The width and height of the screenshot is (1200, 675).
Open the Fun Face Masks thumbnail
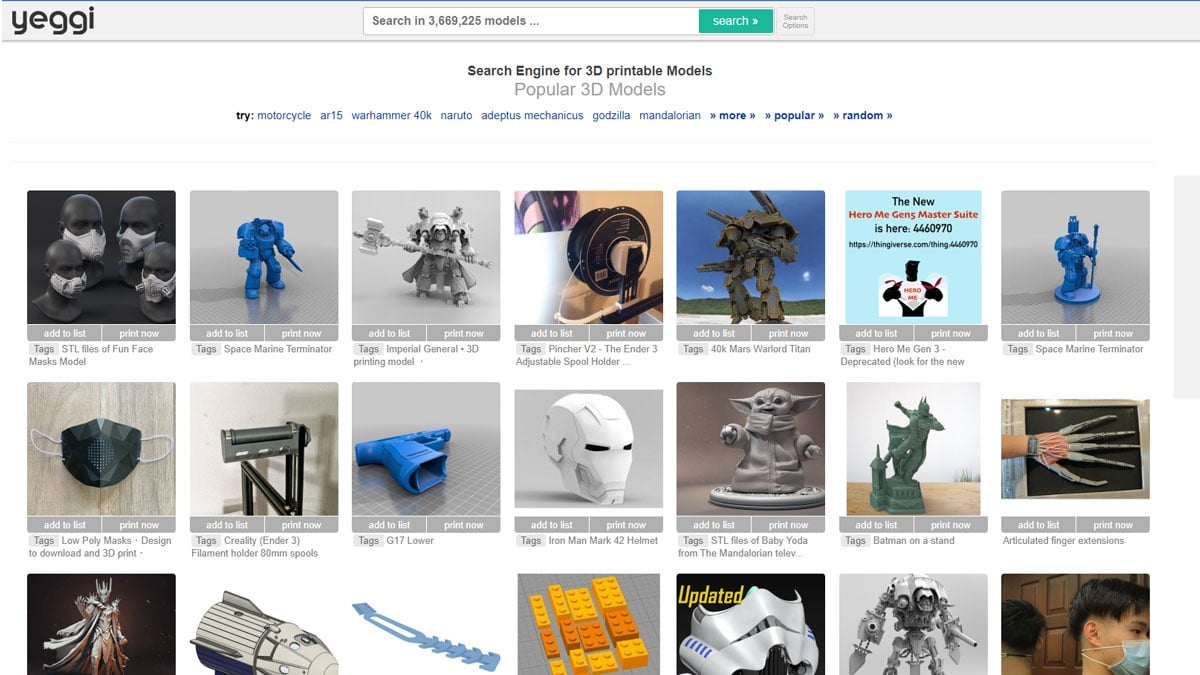[x=101, y=258]
